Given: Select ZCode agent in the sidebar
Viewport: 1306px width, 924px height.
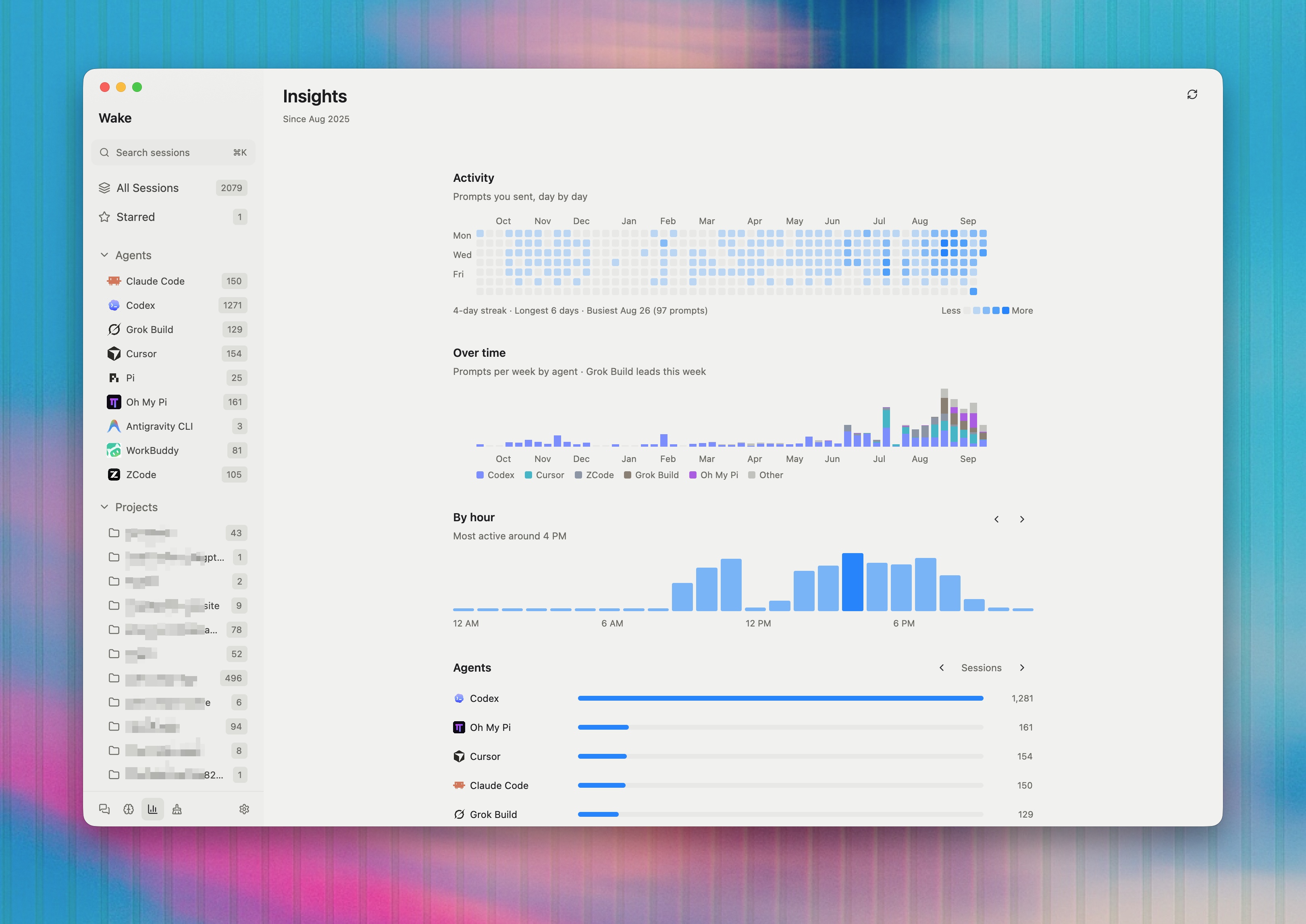Looking at the screenshot, I should (x=173, y=474).
